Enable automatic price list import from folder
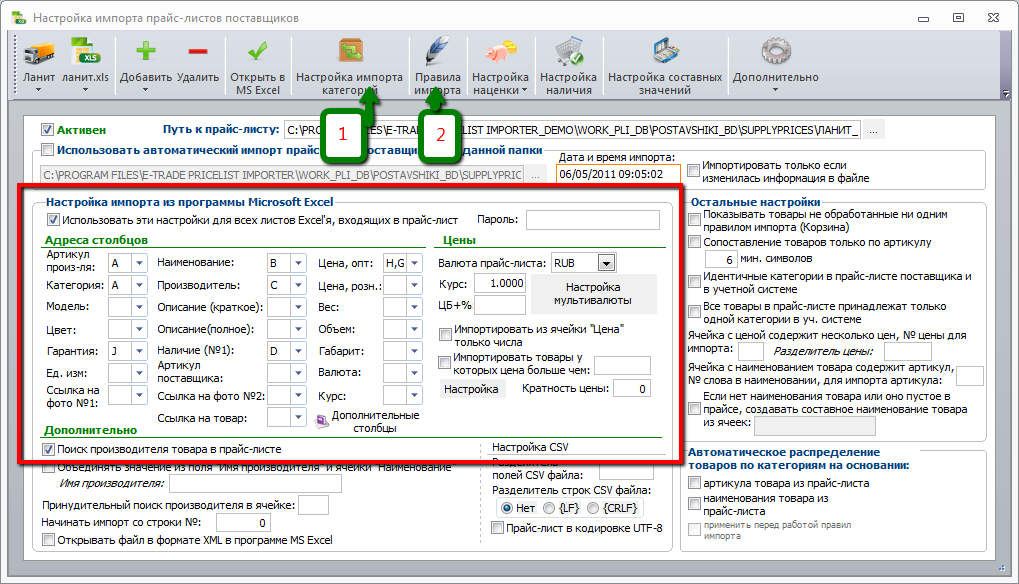1019x584 pixels. click(x=47, y=150)
